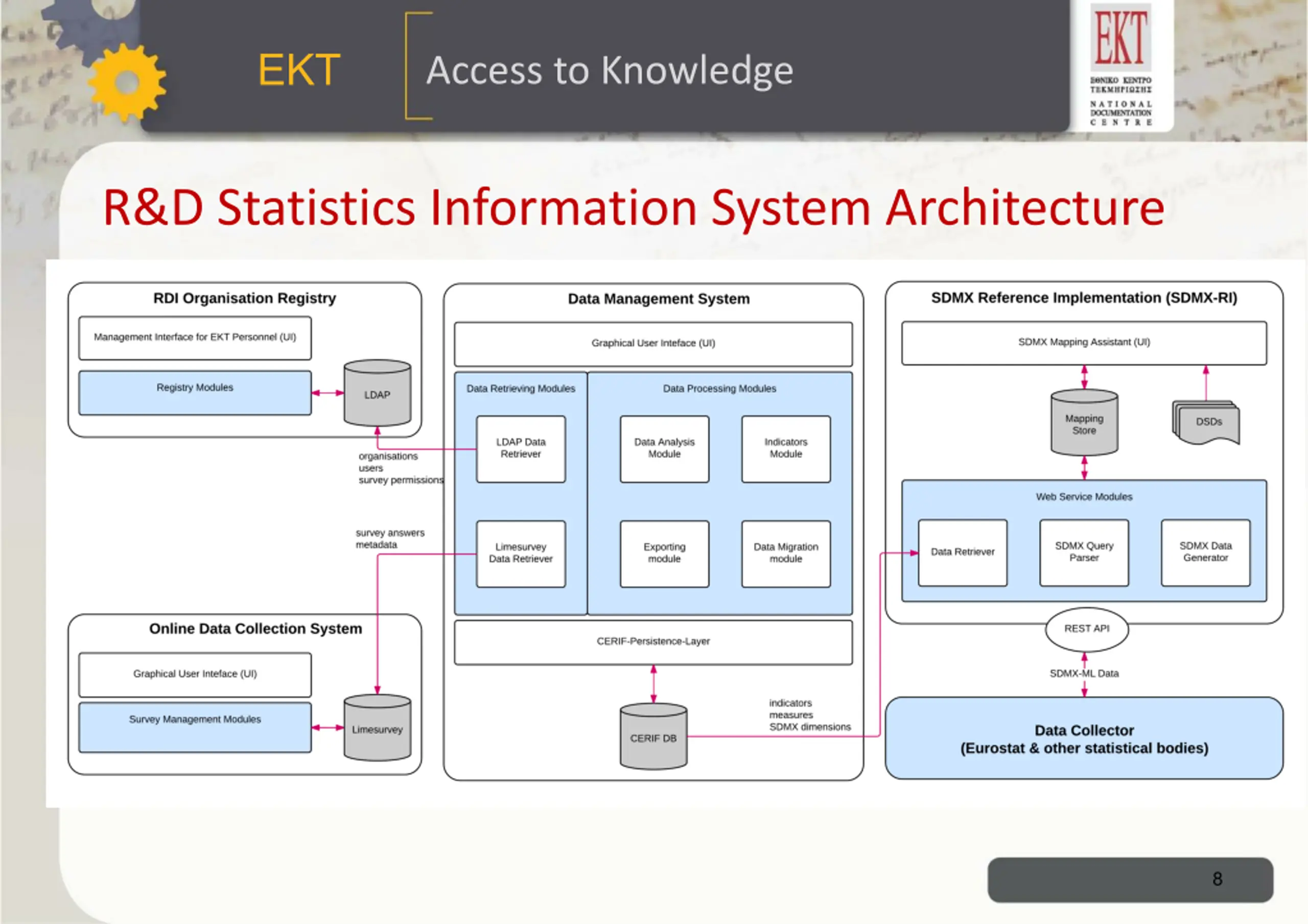Select the SDMX Data Generator box
Image resolution: width=1308 pixels, height=924 pixels.
[1205, 553]
